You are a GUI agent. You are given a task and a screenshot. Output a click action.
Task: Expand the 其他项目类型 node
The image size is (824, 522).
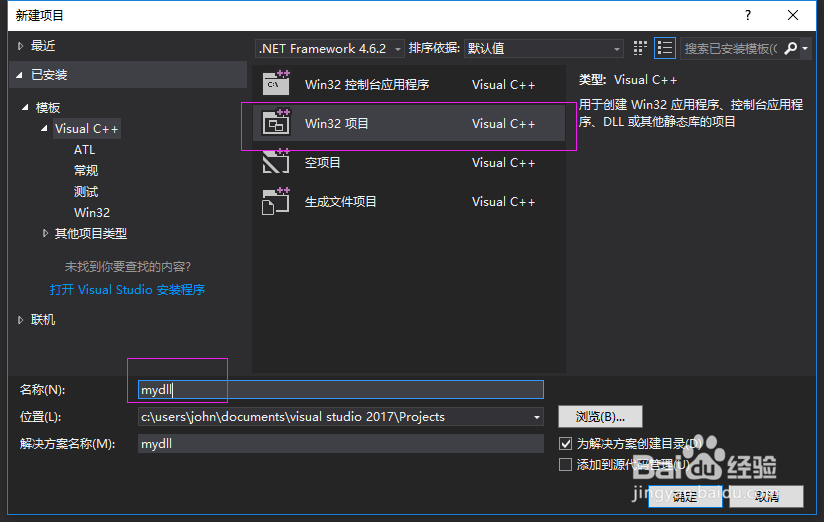point(45,233)
